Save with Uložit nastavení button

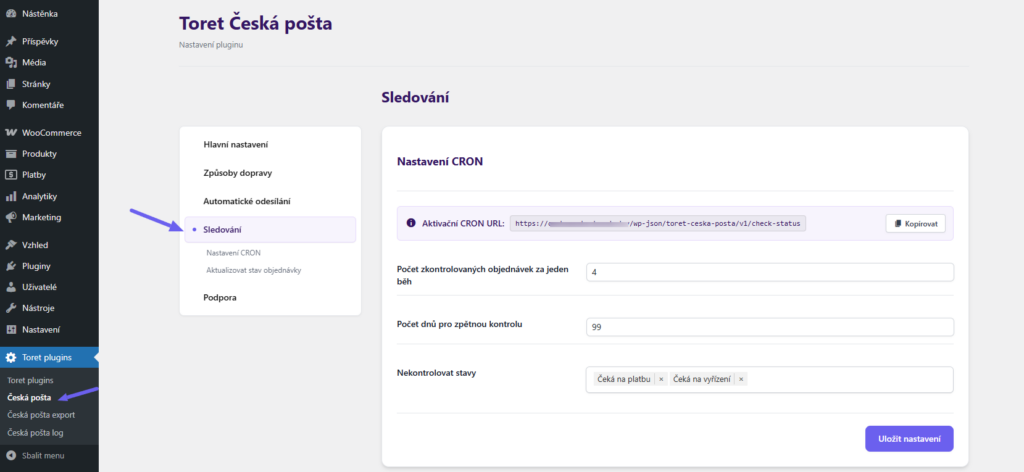click(x=909, y=439)
